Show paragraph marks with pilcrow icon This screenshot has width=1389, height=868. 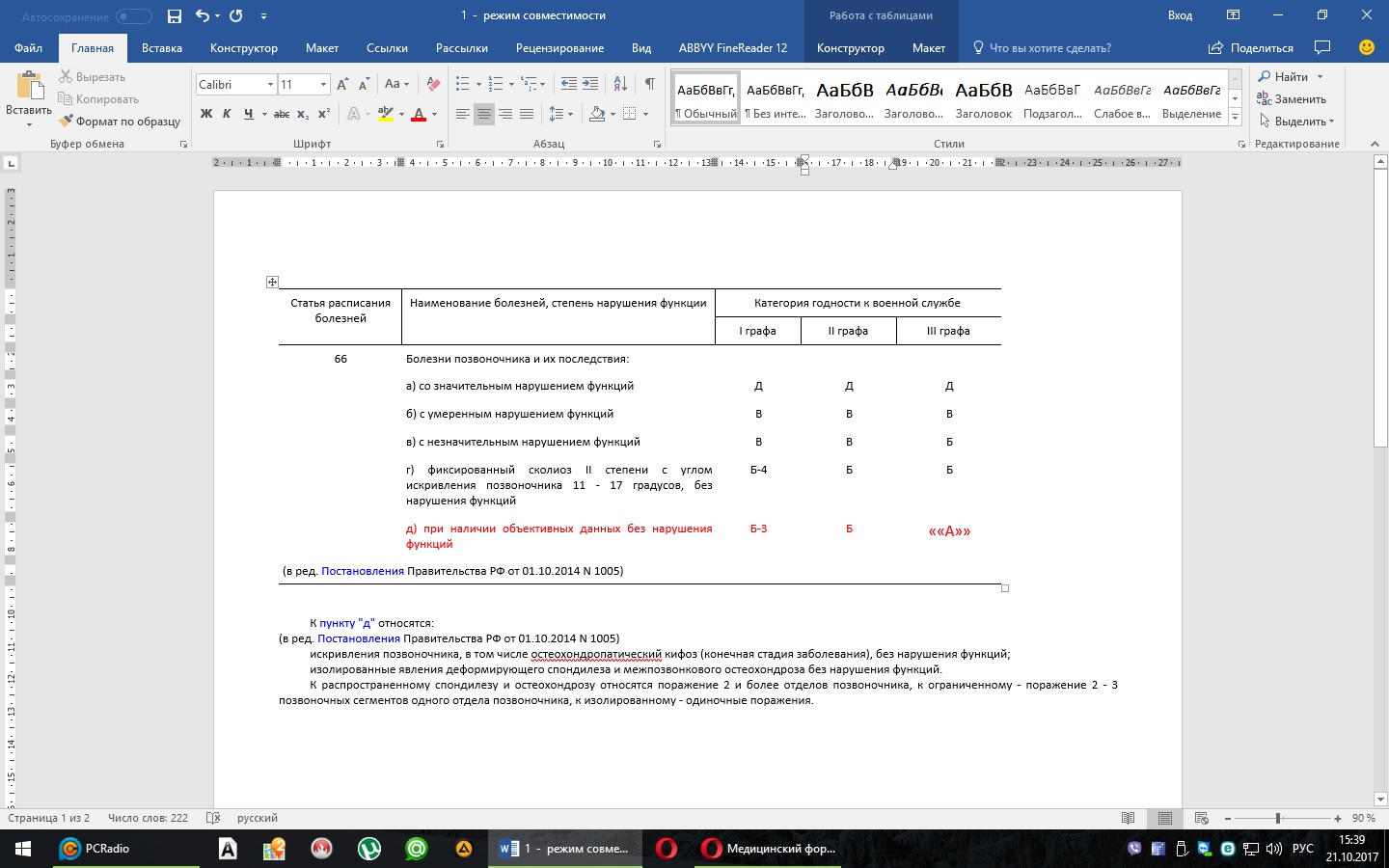(x=649, y=84)
